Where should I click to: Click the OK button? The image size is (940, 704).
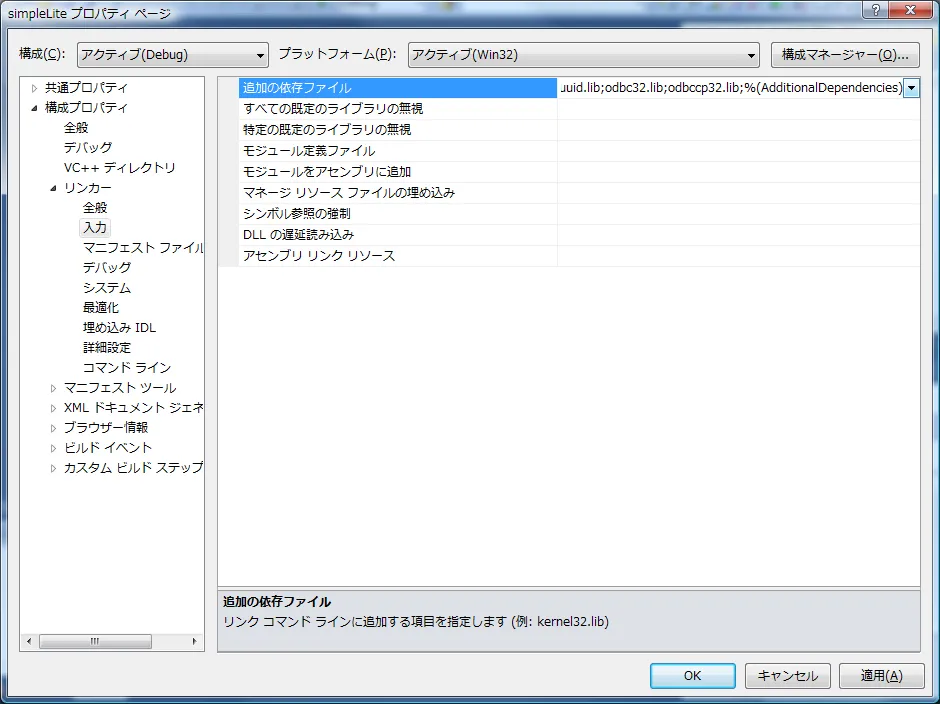coord(692,676)
